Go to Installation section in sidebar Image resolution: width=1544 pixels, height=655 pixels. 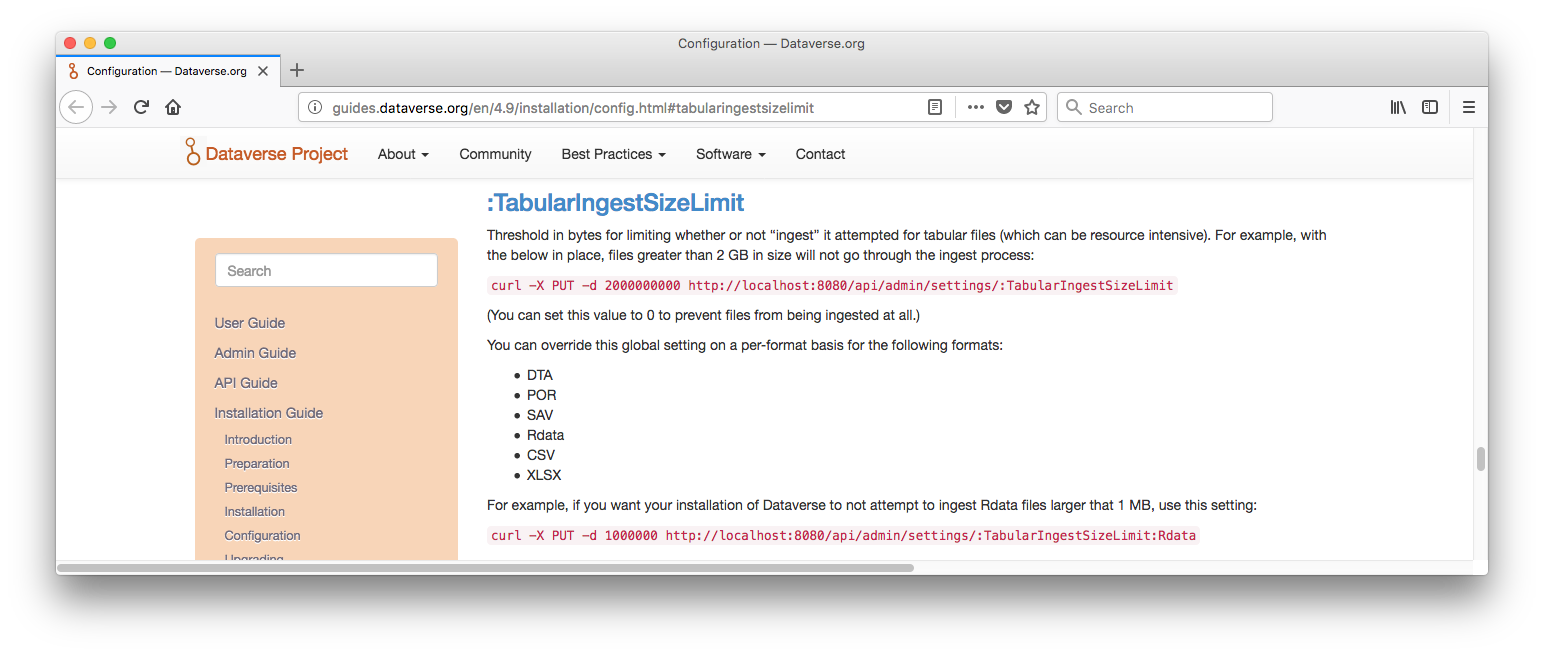pyautogui.click(x=255, y=512)
